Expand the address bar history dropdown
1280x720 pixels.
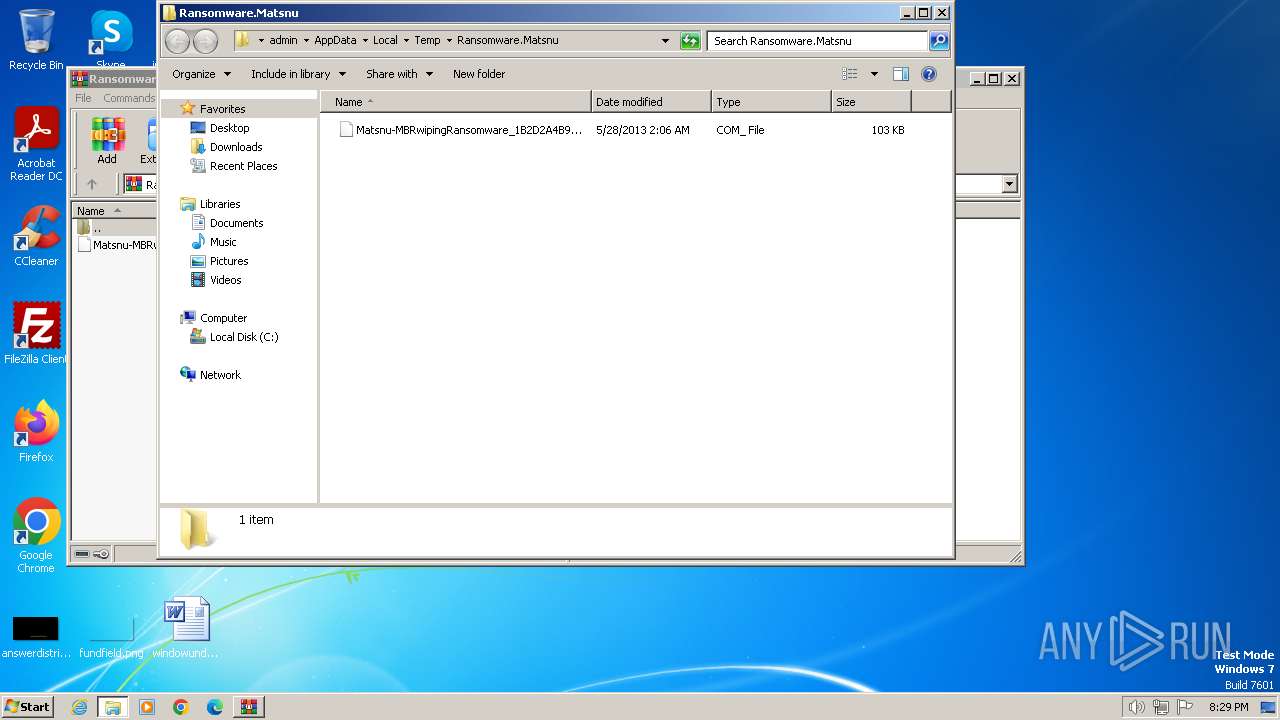click(665, 41)
